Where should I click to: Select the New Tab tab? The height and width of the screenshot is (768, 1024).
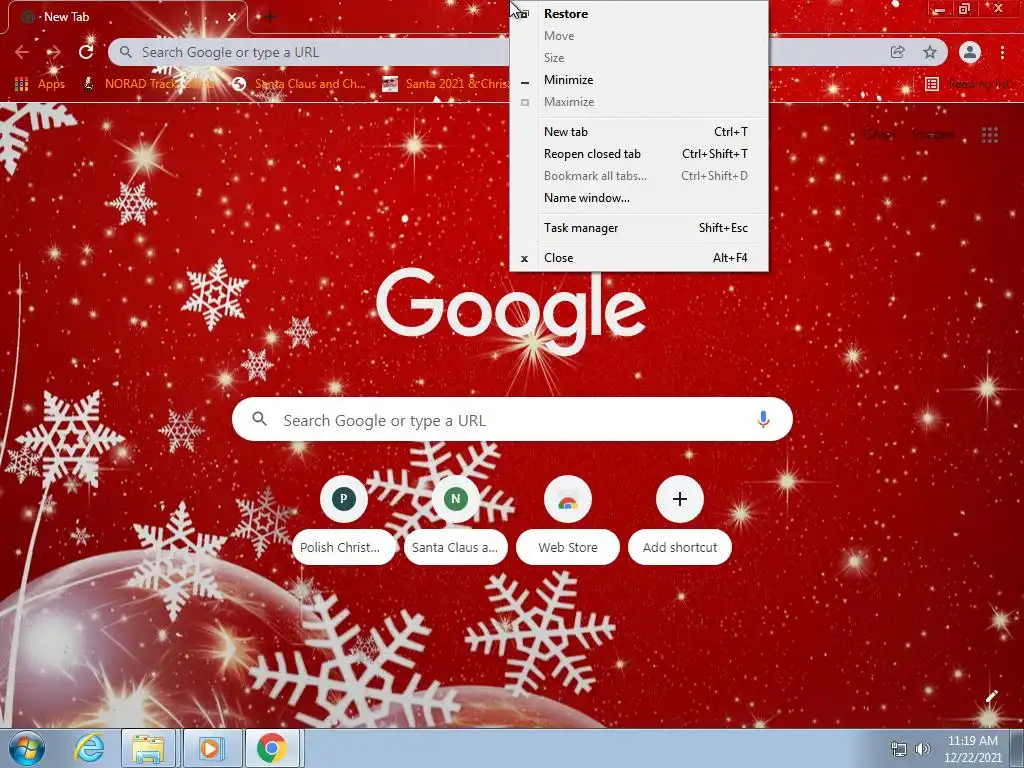click(127, 17)
